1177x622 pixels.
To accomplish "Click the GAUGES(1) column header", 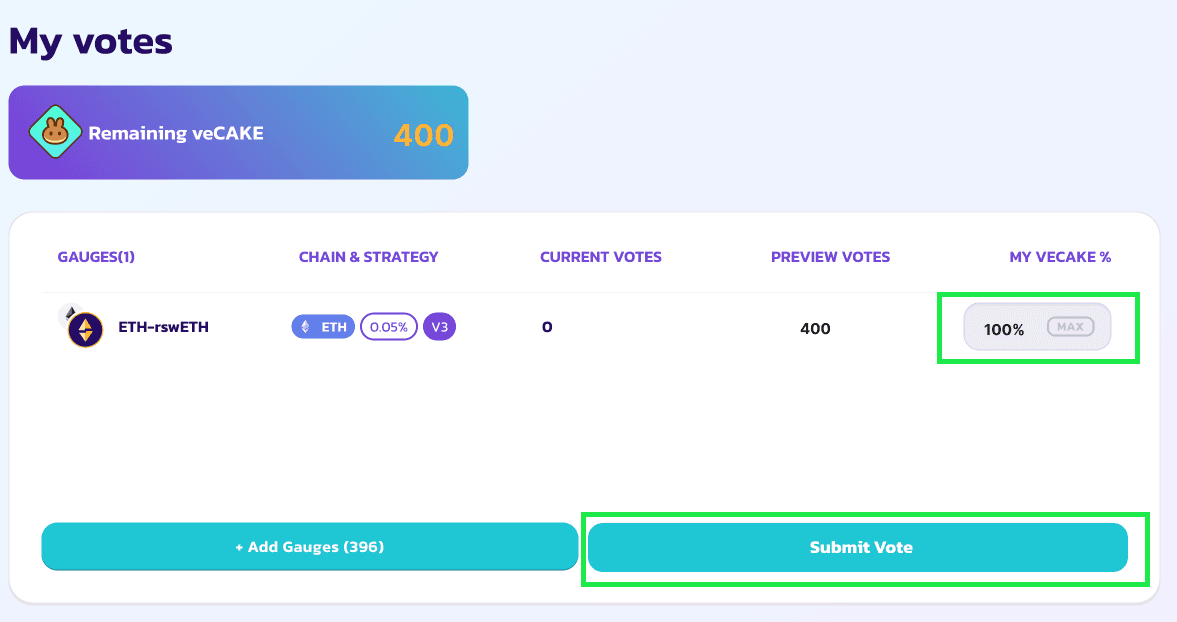I will 96,257.
